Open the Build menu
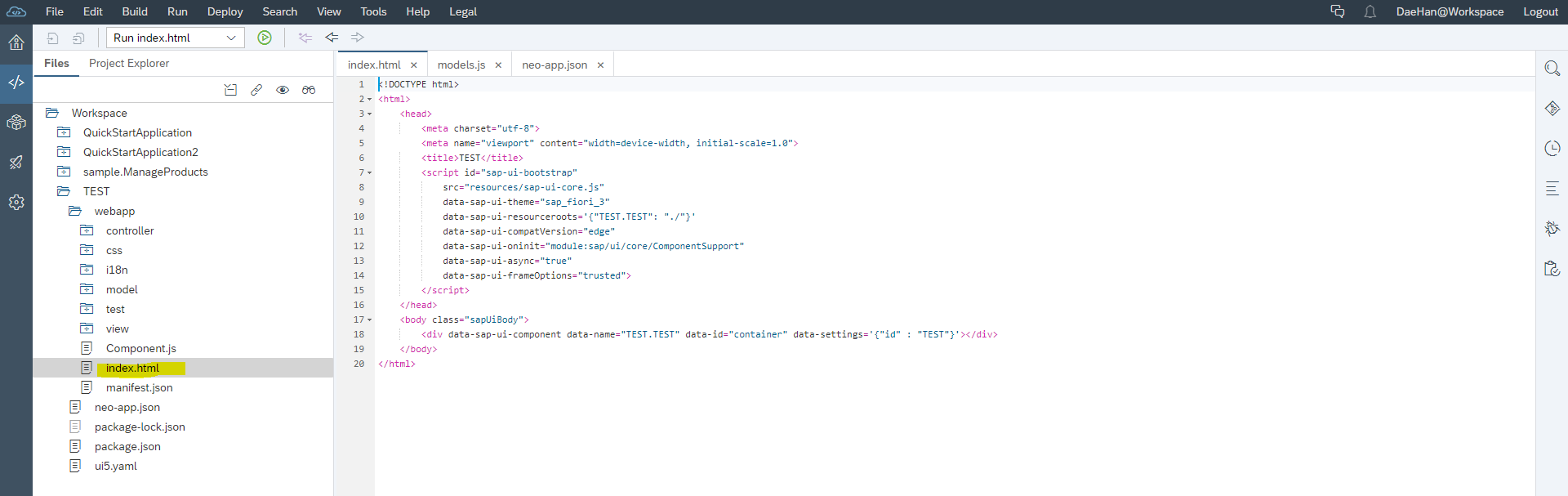1568x496 pixels. pyautogui.click(x=135, y=11)
